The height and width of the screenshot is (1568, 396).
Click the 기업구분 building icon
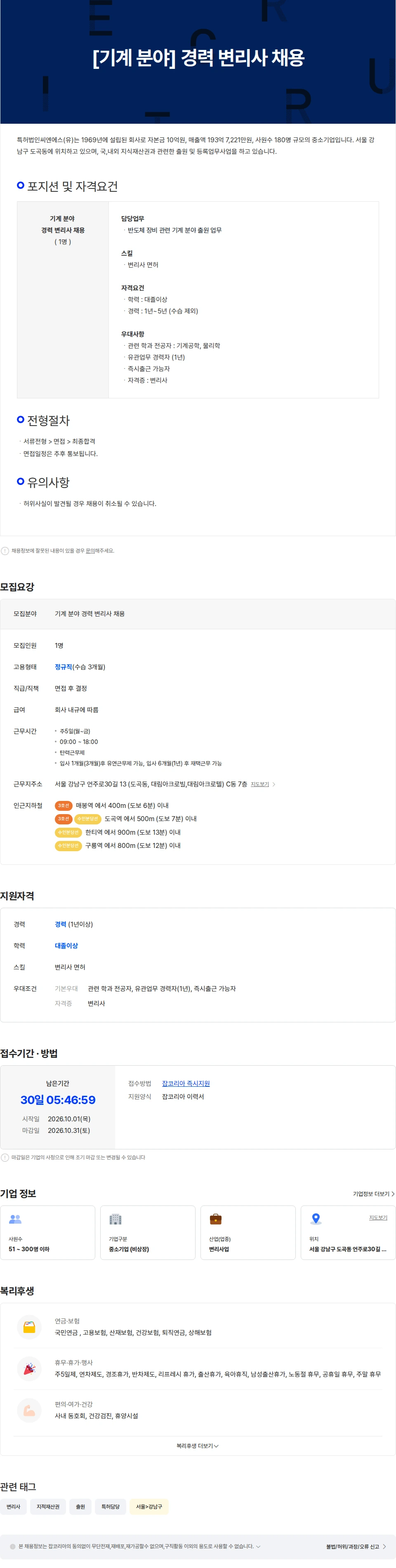pyautogui.click(x=115, y=1219)
